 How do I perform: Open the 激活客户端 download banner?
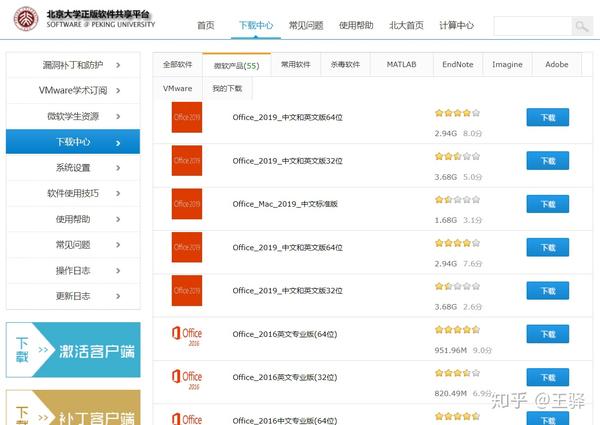point(73,350)
